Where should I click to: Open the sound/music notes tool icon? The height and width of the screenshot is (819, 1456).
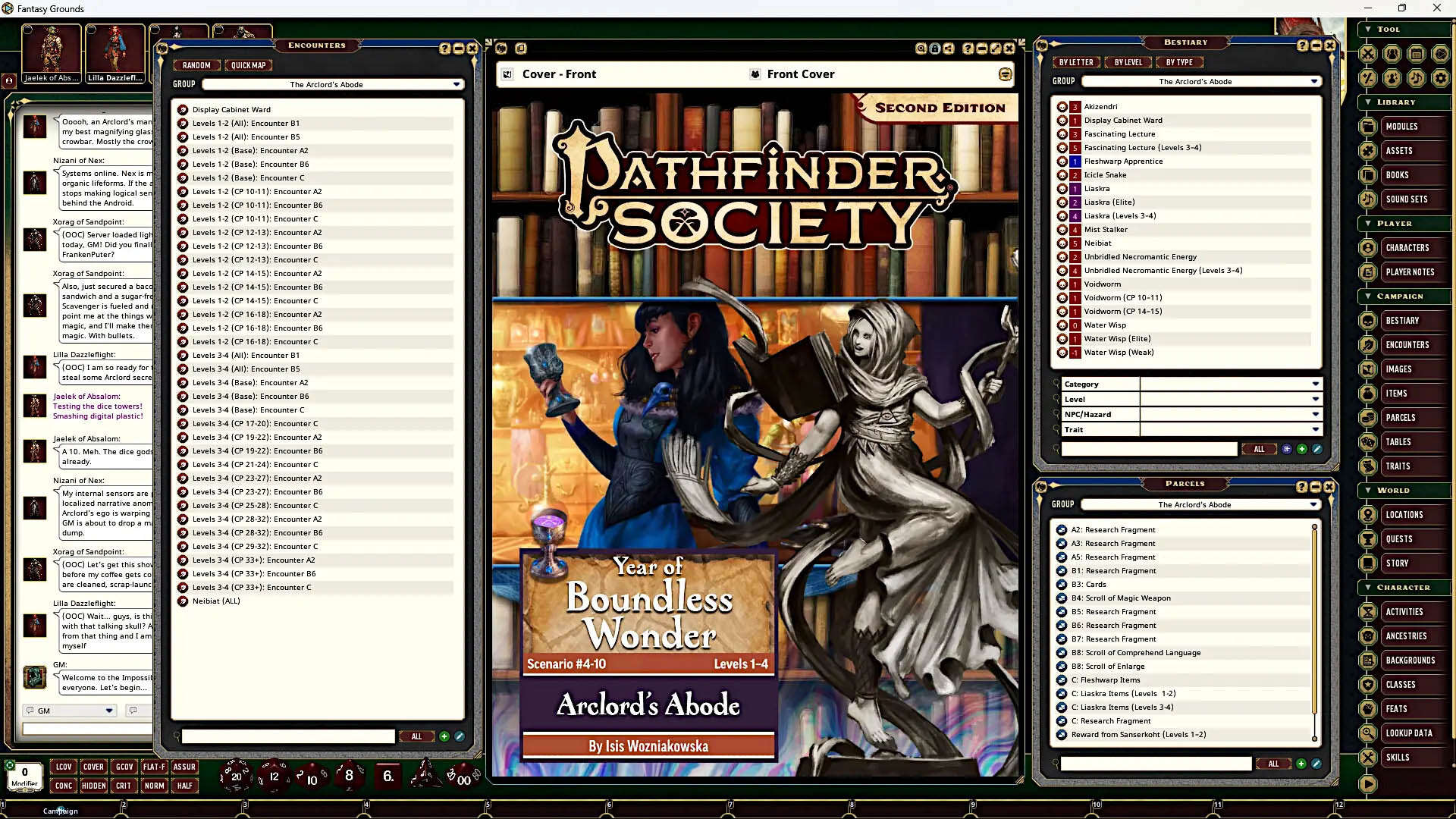tap(1417, 78)
